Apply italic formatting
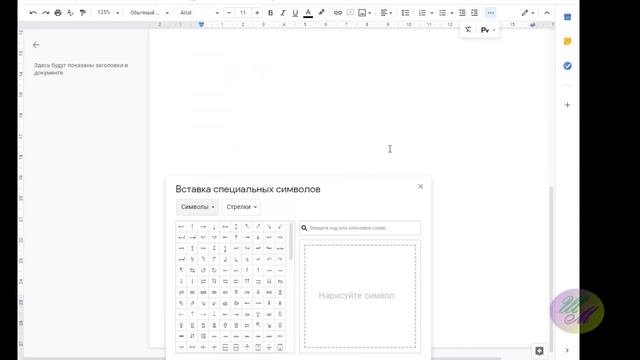The width and height of the screenshot is (640, 360). [x=282, y=13]
